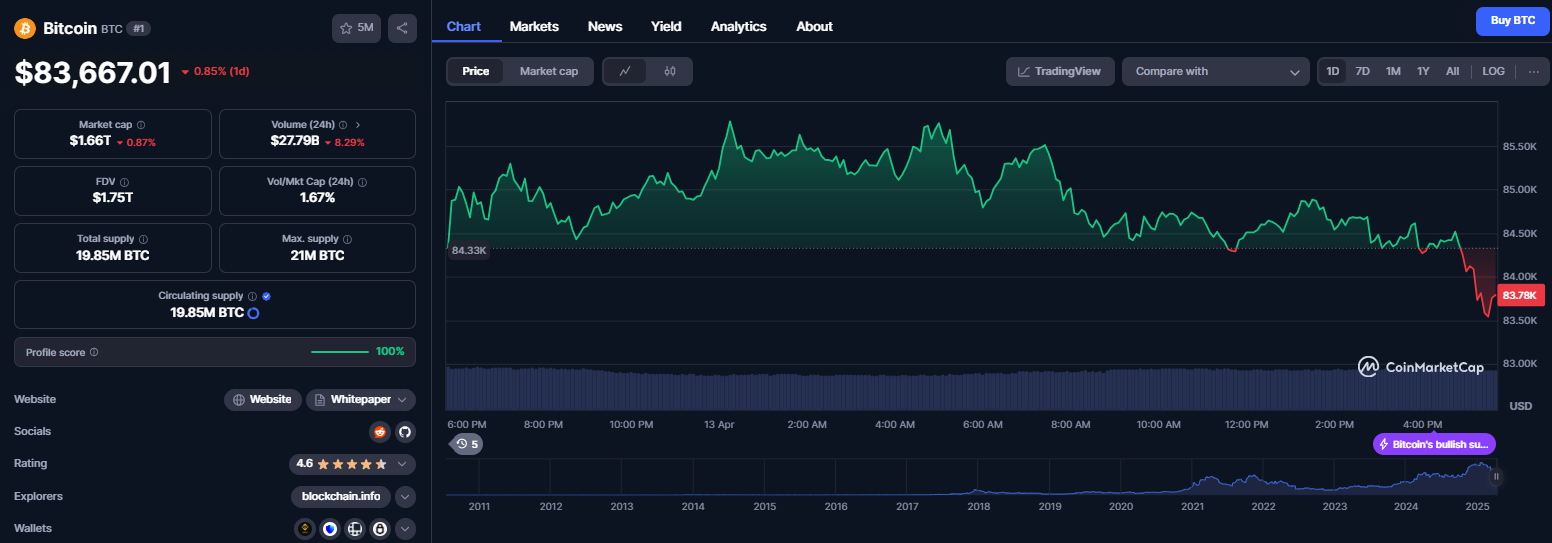
Task: Click 2021 on the history range timeline
Action: click(x=1192, y=507)
